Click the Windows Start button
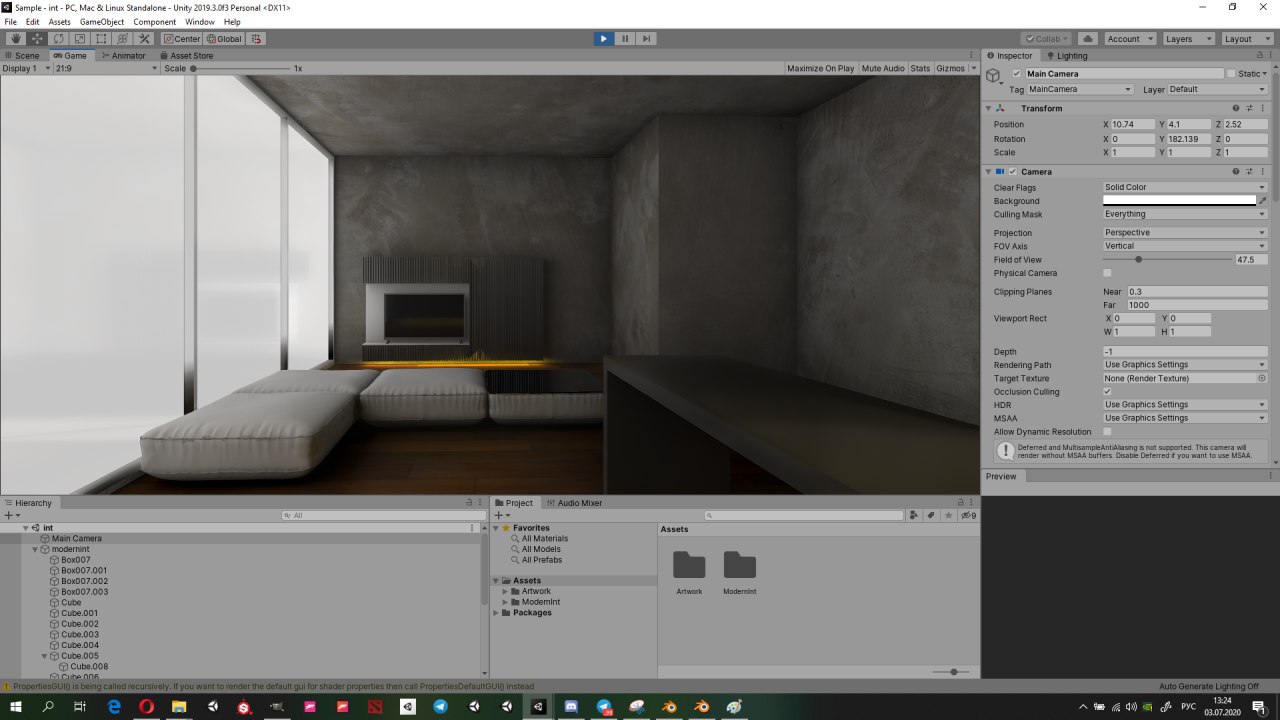1280x720 pixels. click(x=15, y=707)
